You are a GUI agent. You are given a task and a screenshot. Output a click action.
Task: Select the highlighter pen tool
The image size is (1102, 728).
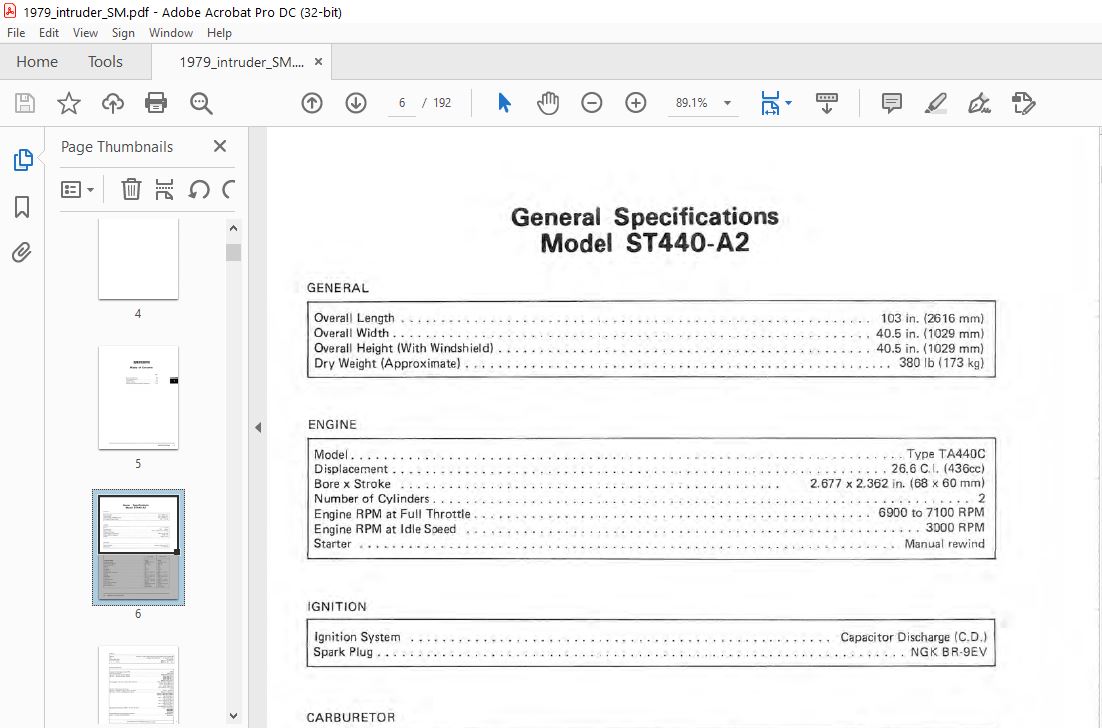tap(935, 103)
